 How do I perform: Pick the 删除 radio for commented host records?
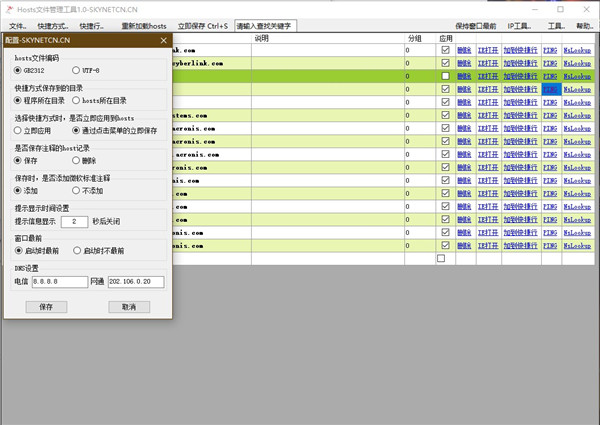click(x=77, y=160)
